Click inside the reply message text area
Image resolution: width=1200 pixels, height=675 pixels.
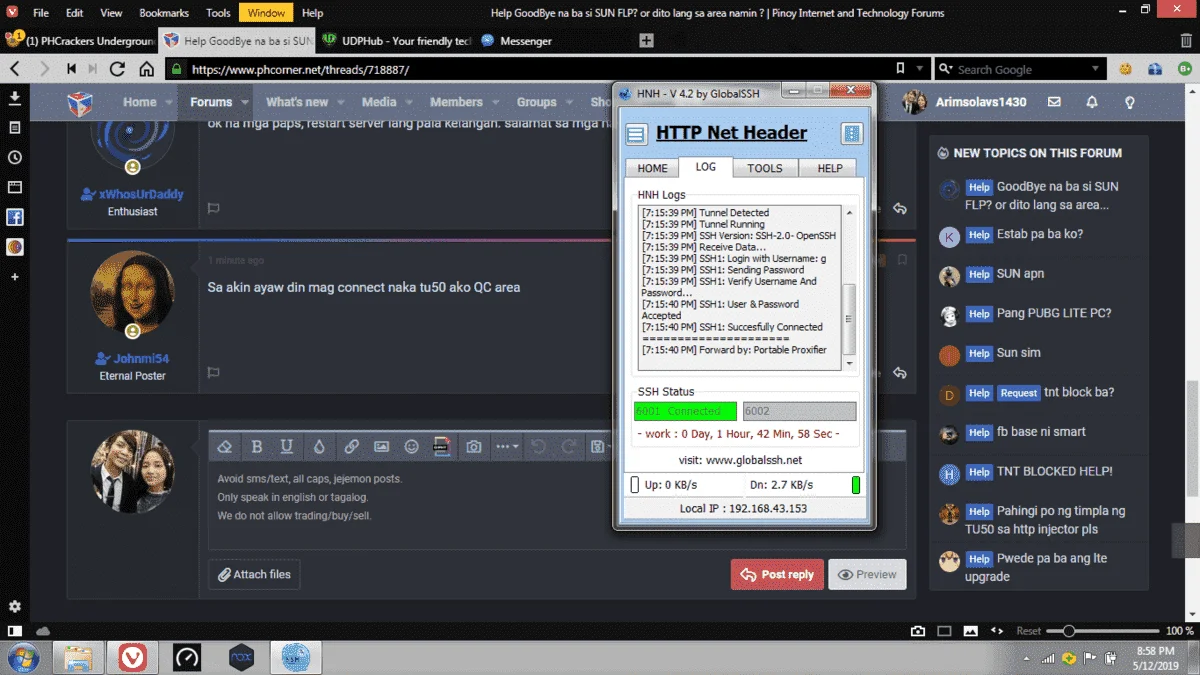tap(556, 505)
